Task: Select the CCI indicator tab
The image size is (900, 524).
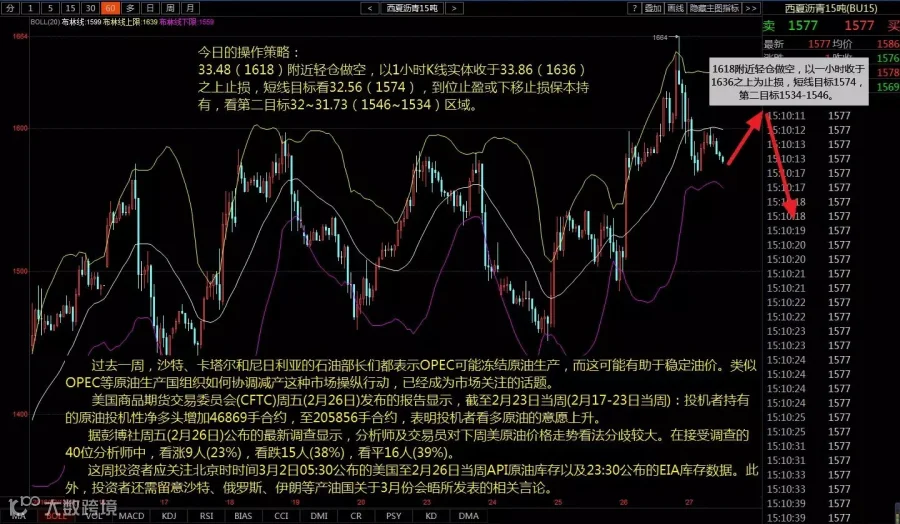Action: pyautogui.click(x=281, y=515)
